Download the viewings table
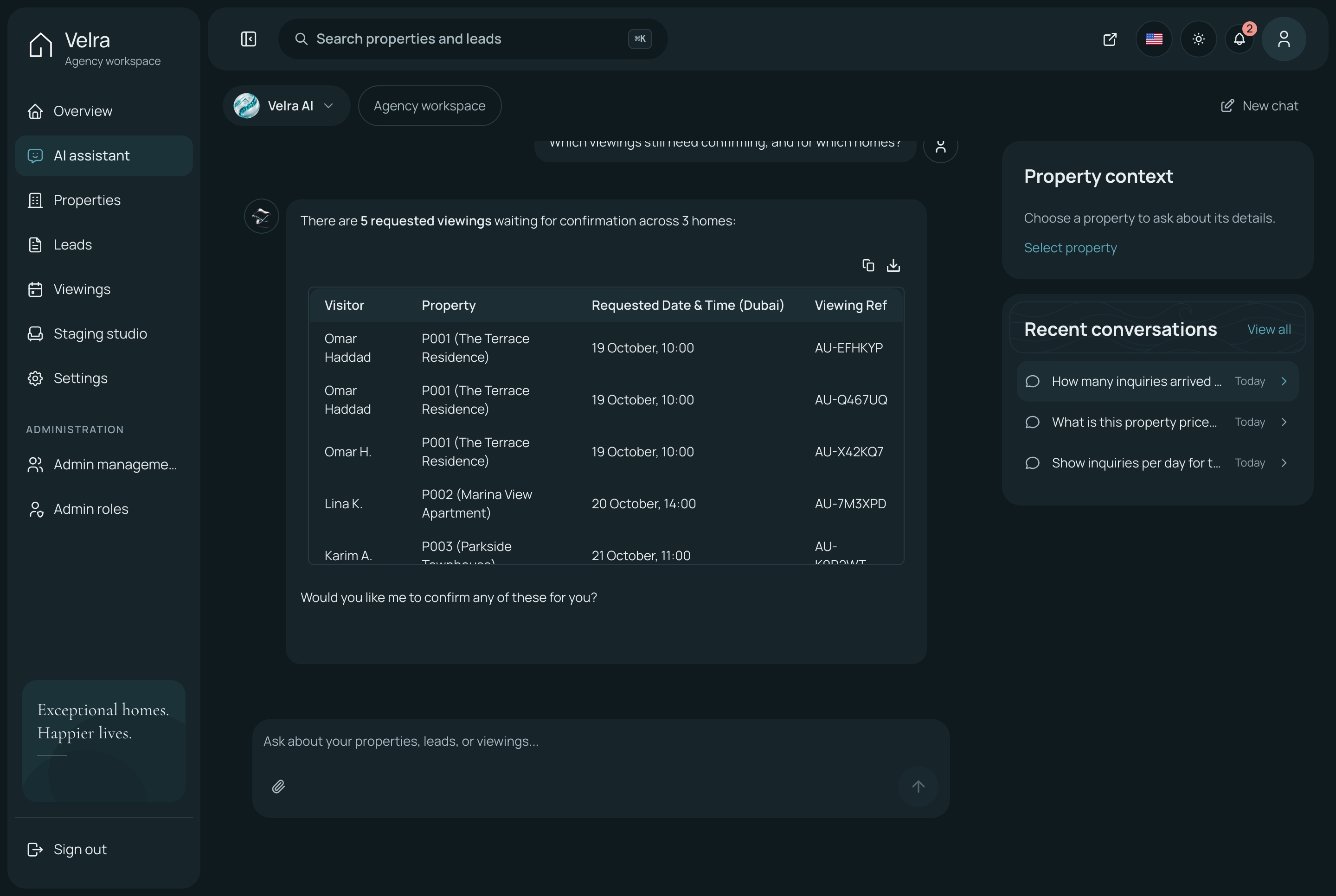1336x896 pixels. coord(893,265)
